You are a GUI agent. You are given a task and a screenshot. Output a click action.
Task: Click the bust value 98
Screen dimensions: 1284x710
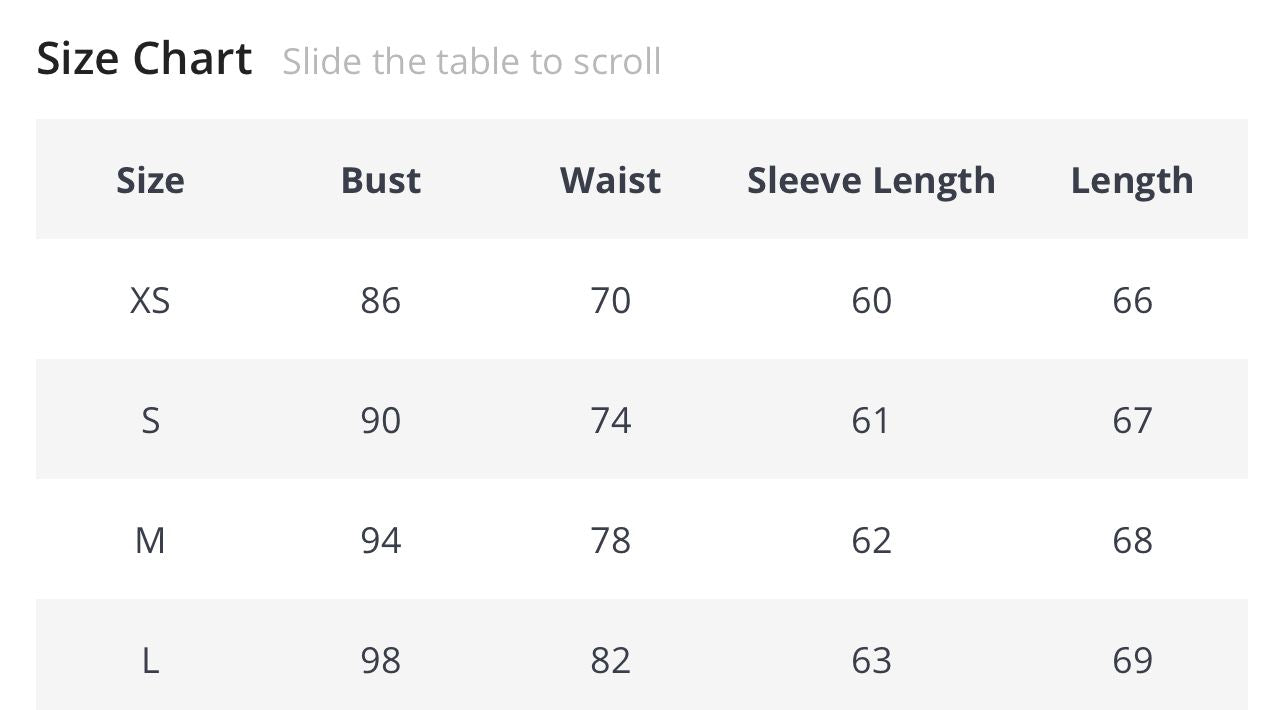[381, 660]
